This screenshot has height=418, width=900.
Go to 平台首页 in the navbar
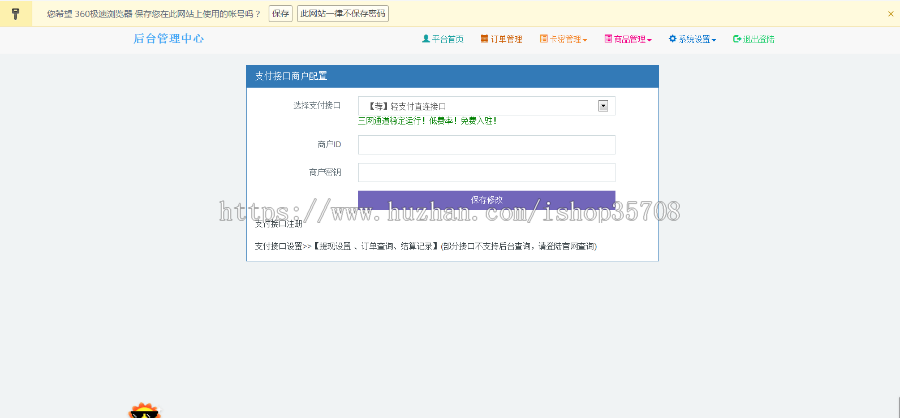(443, 40)
